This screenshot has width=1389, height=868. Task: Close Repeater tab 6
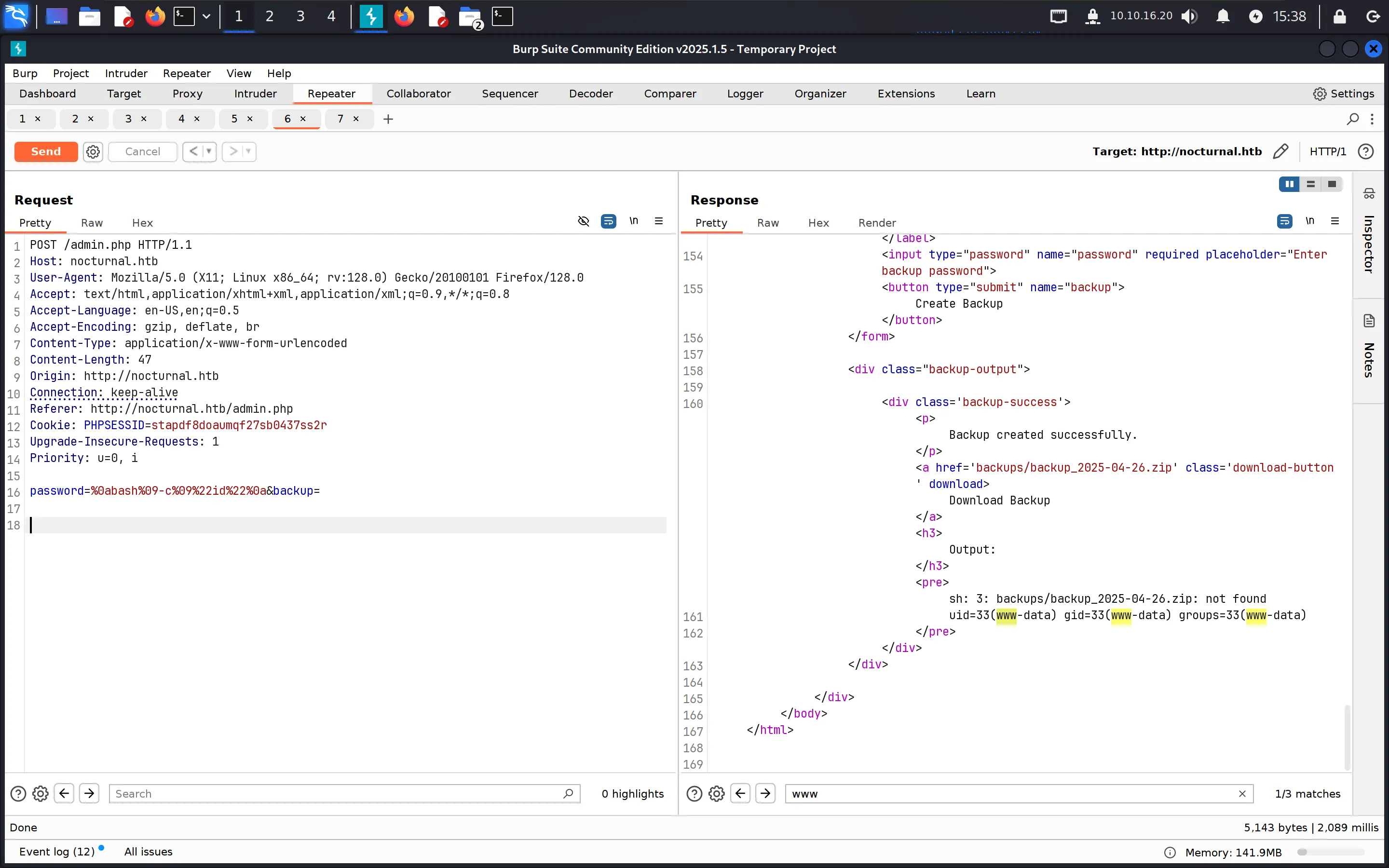pos(303,119)
